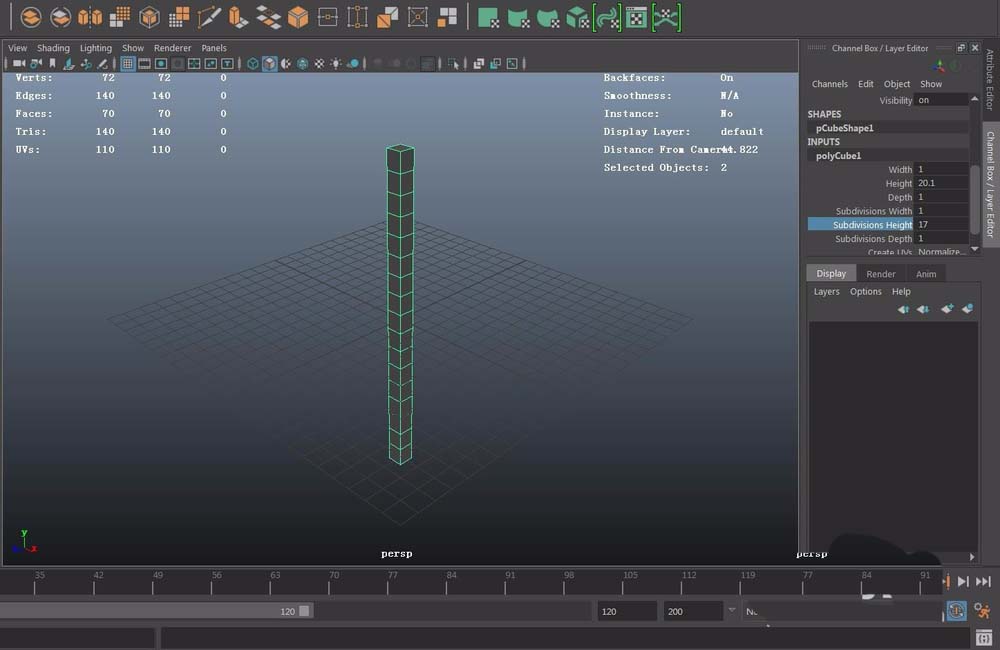Switch viewport to Wireframe display icon
The height and width of the screenshot is (650, 1000).
pyautogui.click(x=253, y=63)
